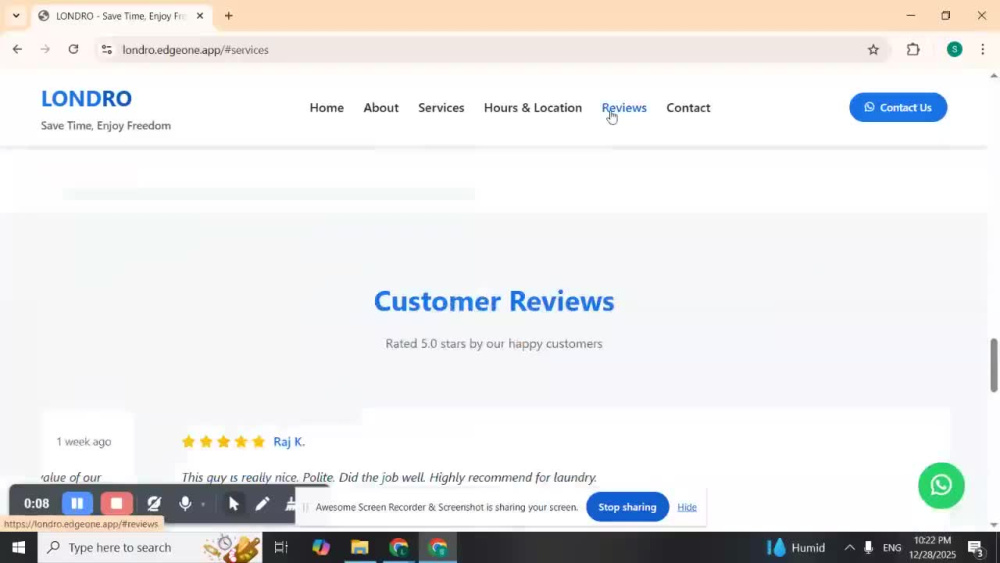Go back in browser history
This screenshot has height=563, width=1000.
coord(17,49)
